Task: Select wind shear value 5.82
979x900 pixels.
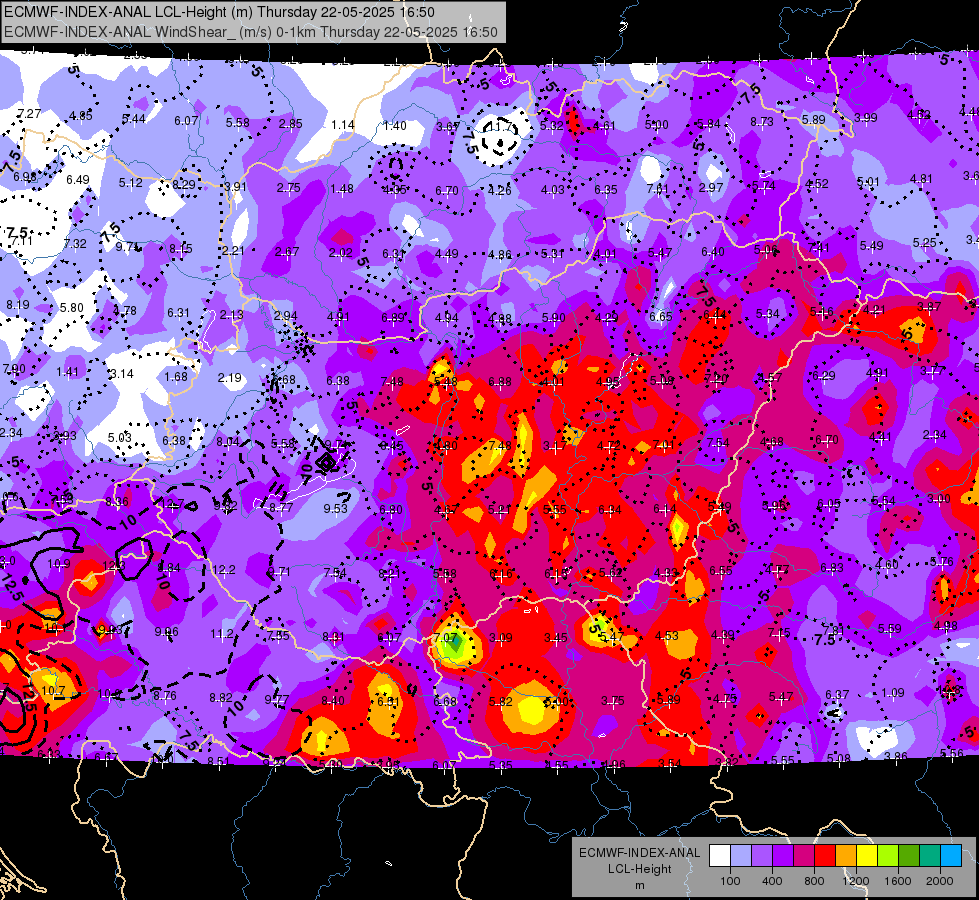Action: [501, 702]
